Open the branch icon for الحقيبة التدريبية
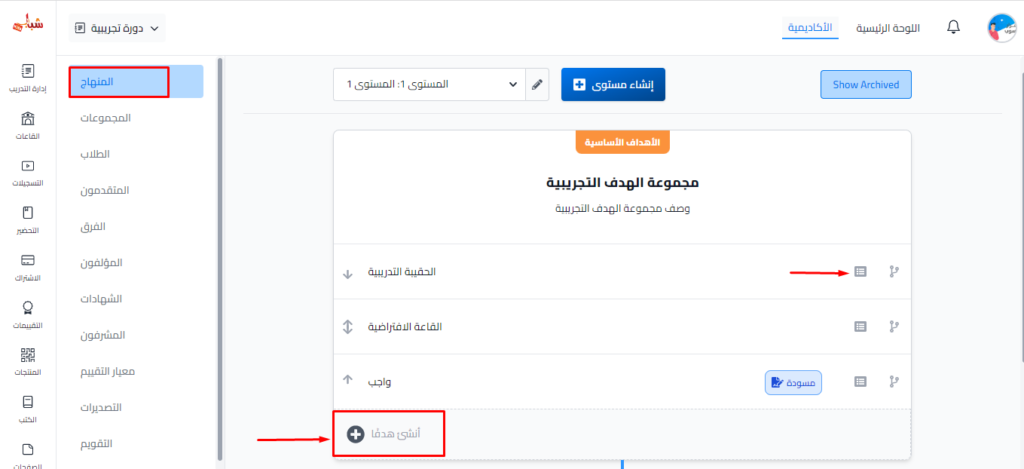Image resolution: width=1024 pixels, height=469 pixels. [894, 272]
